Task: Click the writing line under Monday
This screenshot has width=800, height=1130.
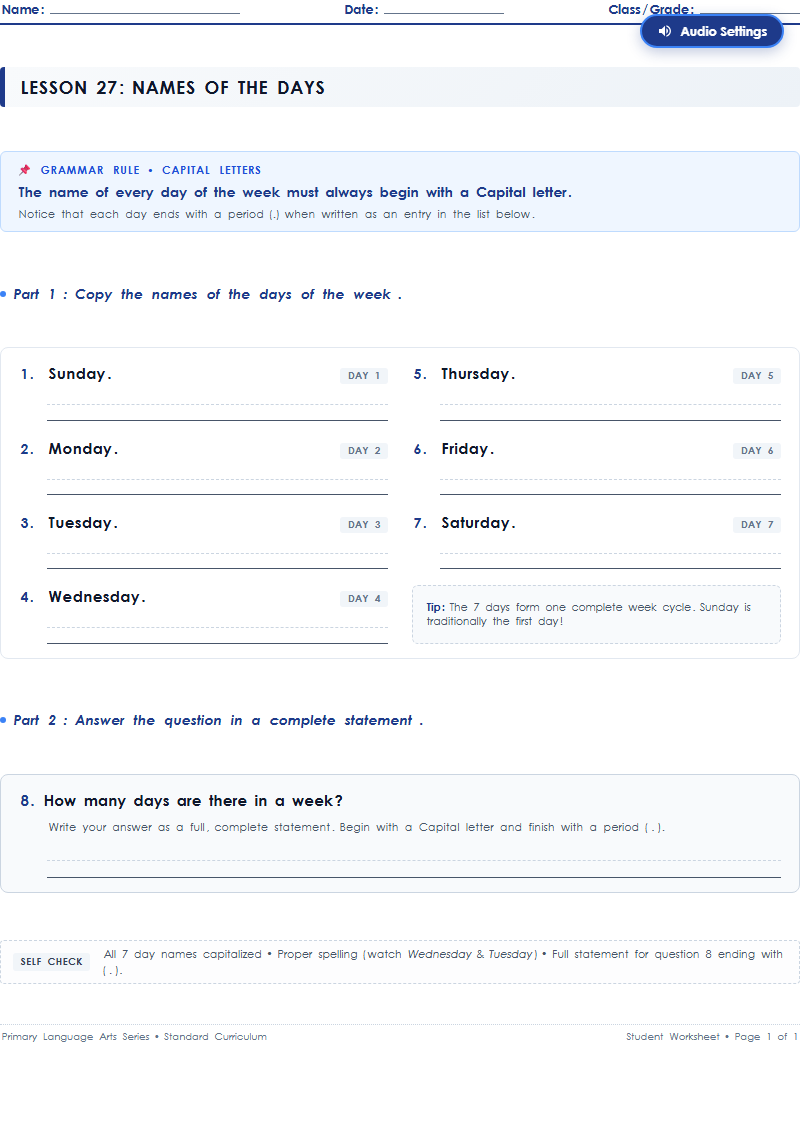Action: [x=217, y=486]
